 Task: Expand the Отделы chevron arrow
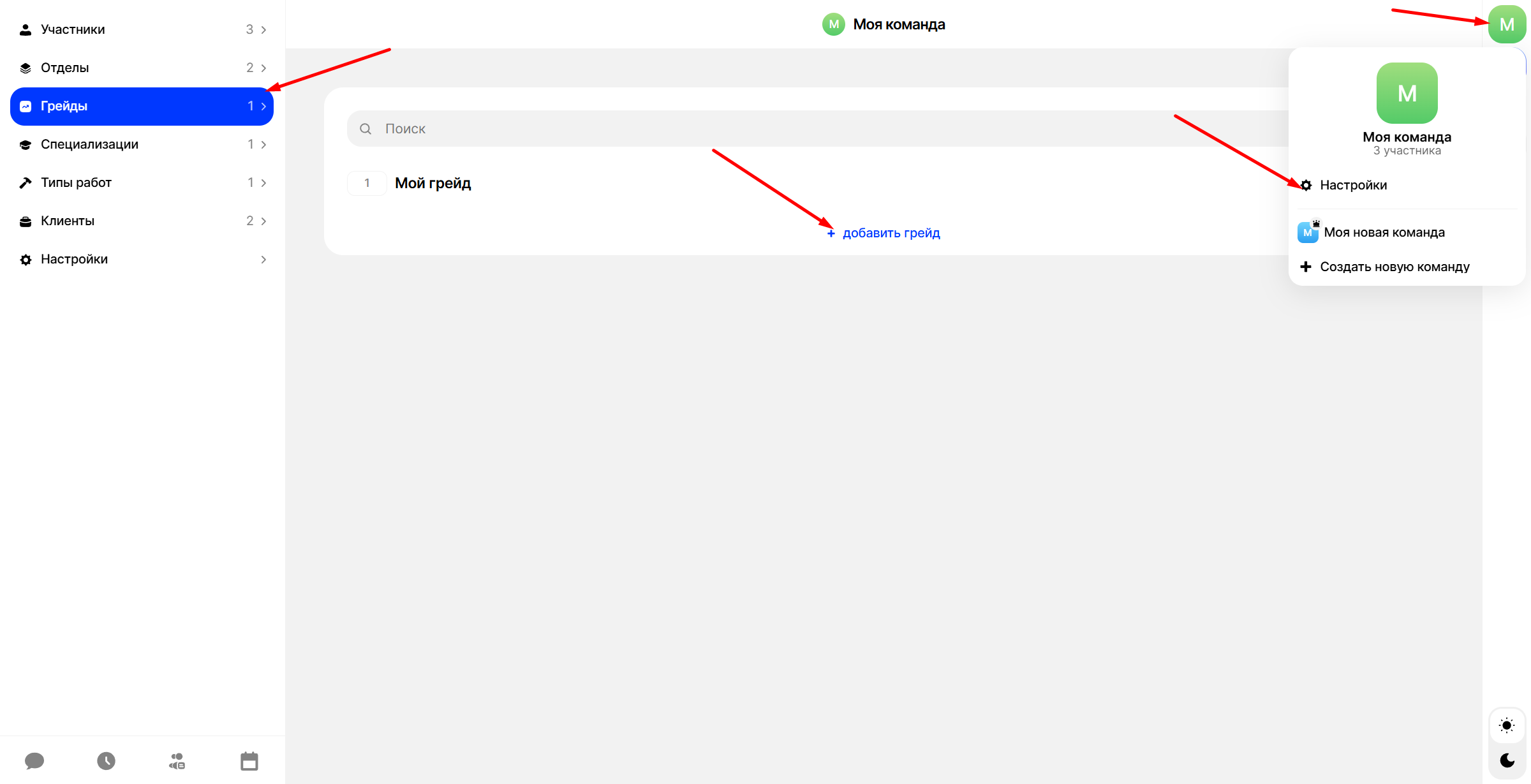click(x=263, y=68)
